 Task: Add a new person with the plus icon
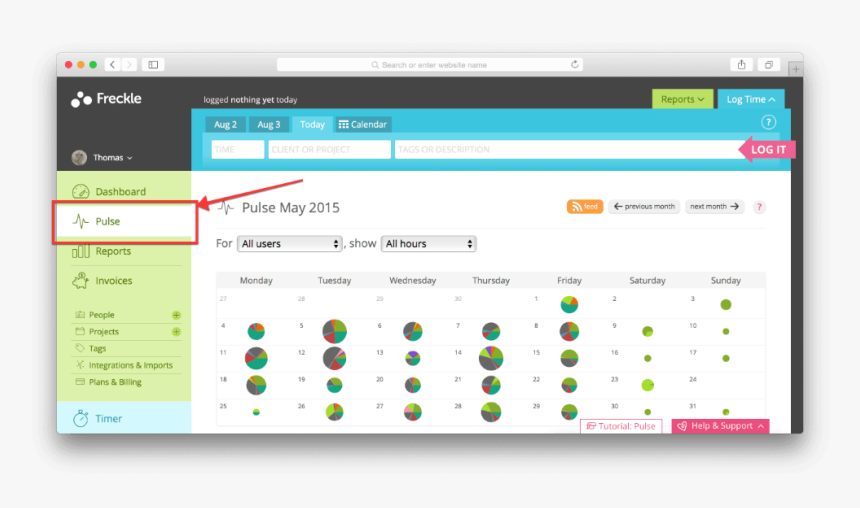click(176, 315)
